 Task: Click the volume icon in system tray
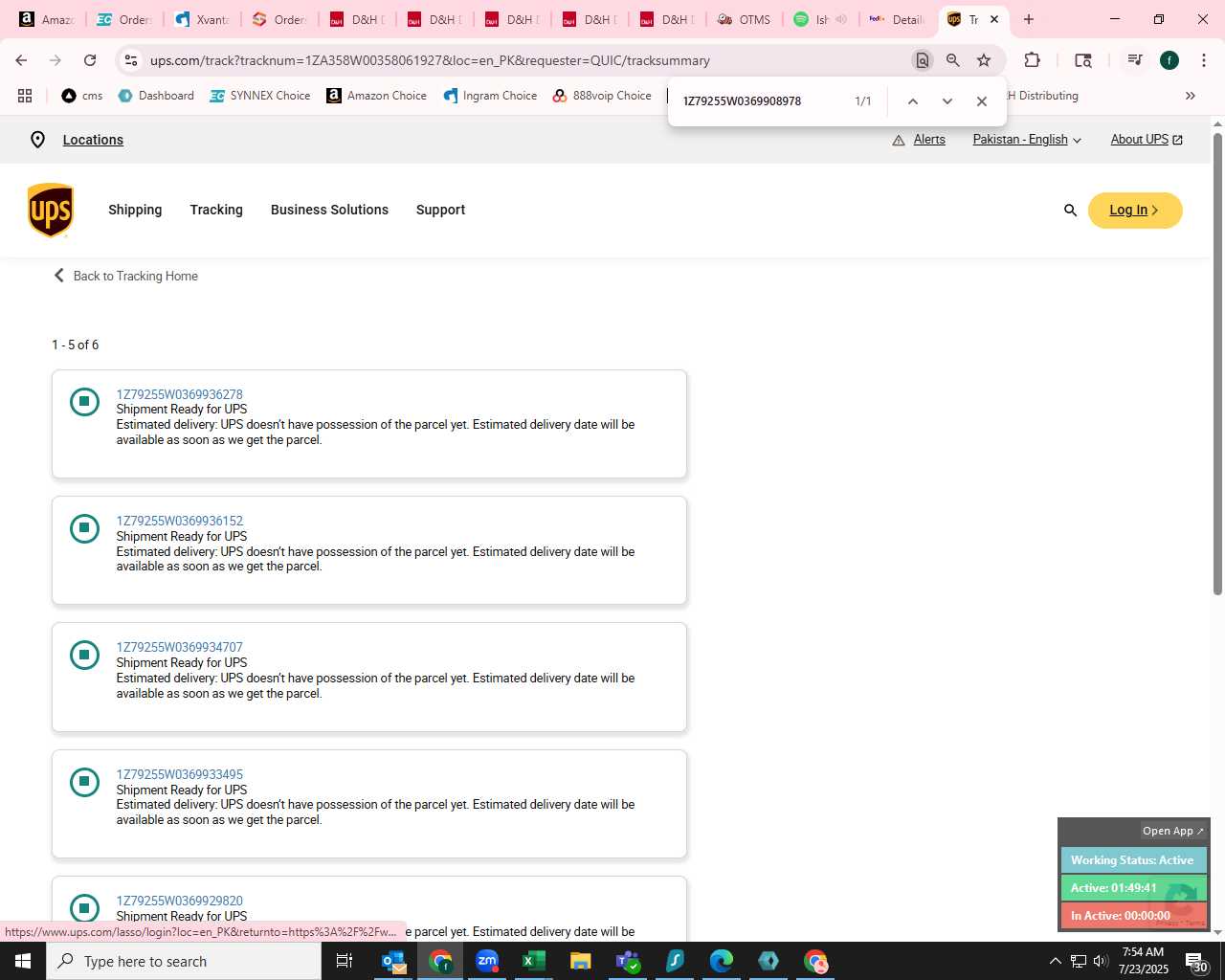click(1101, 961)
